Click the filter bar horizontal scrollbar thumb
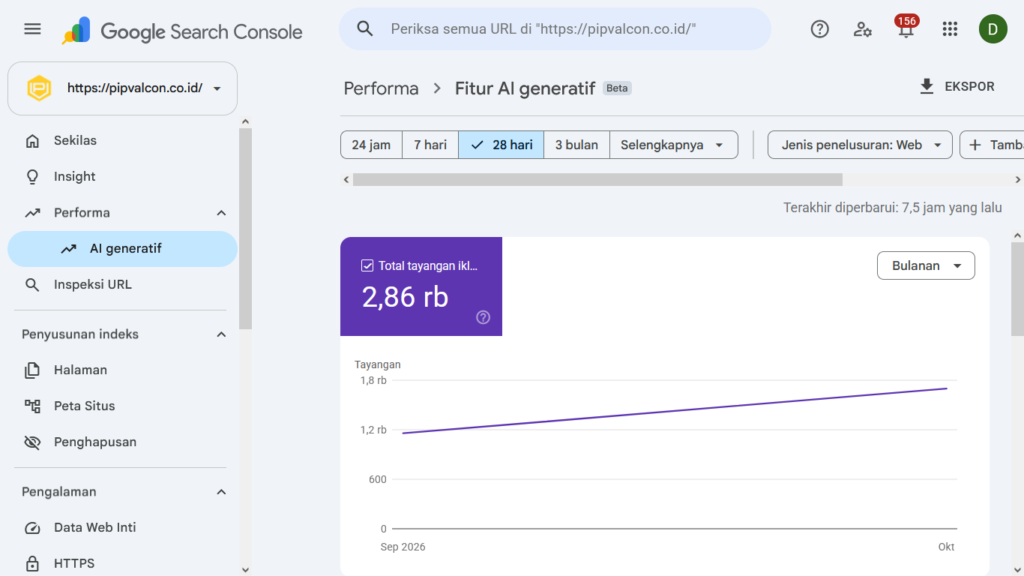The width and height of the screenshot is (1024, 576). (598, 180)
